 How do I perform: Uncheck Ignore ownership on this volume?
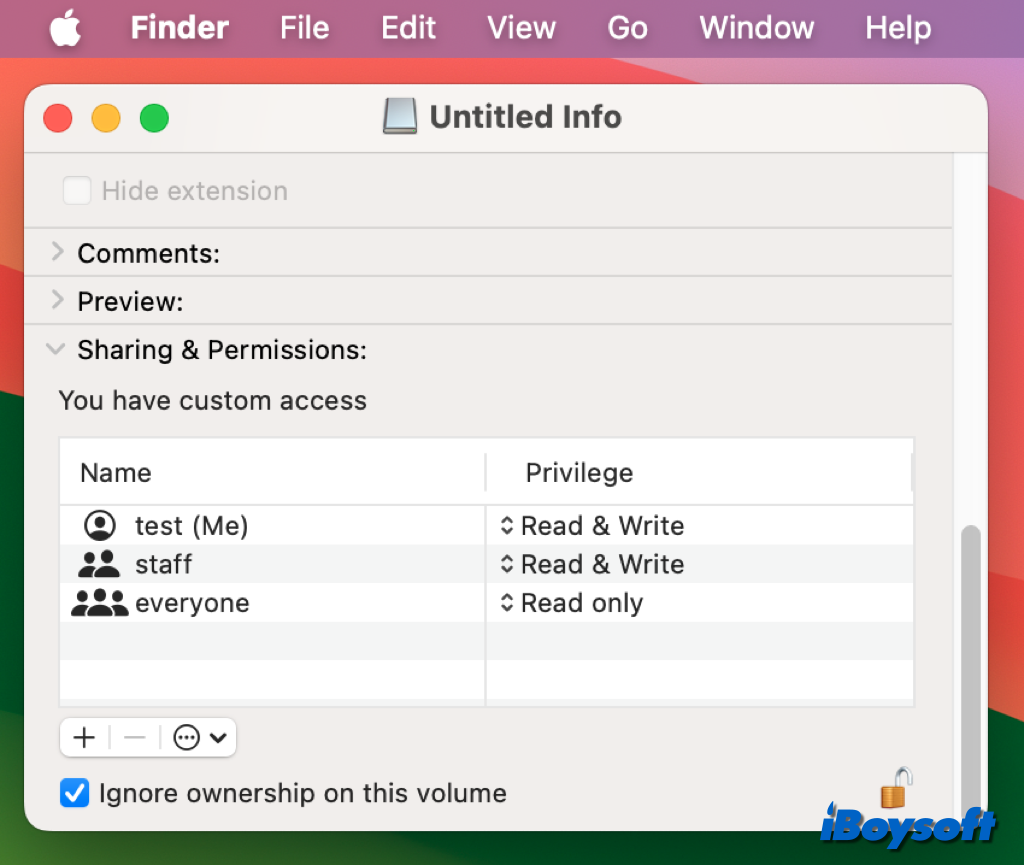[x=74, y=792]
